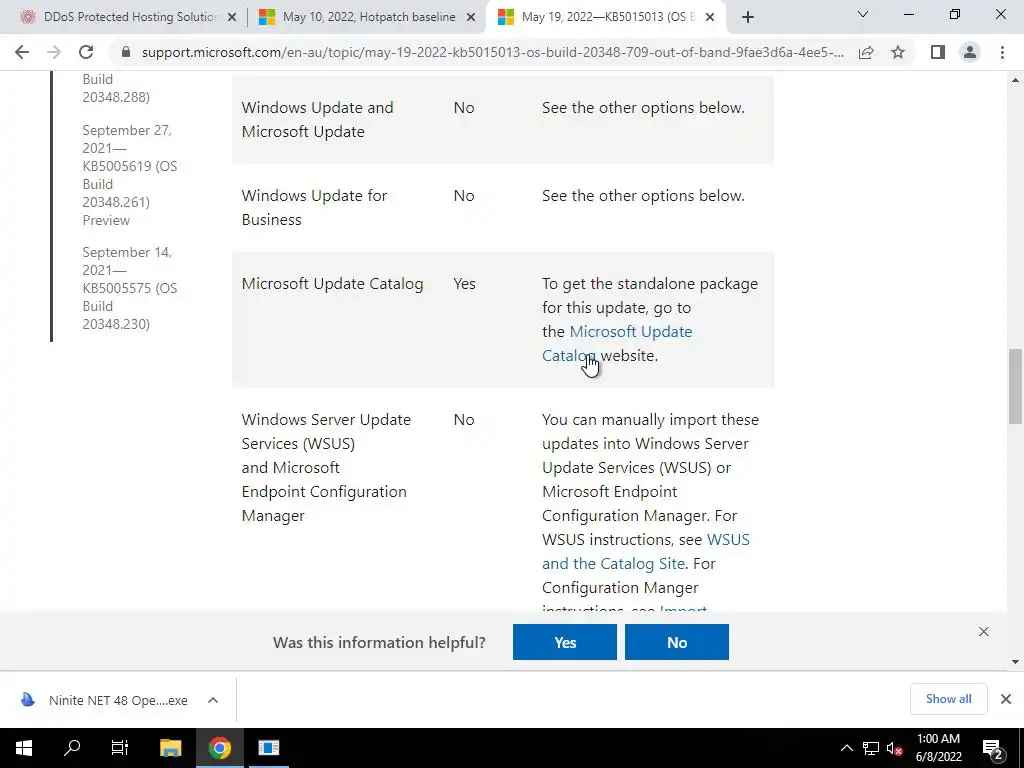
Task: Close the DDoS Protected Hosting tab
Action: pos(232,18)
